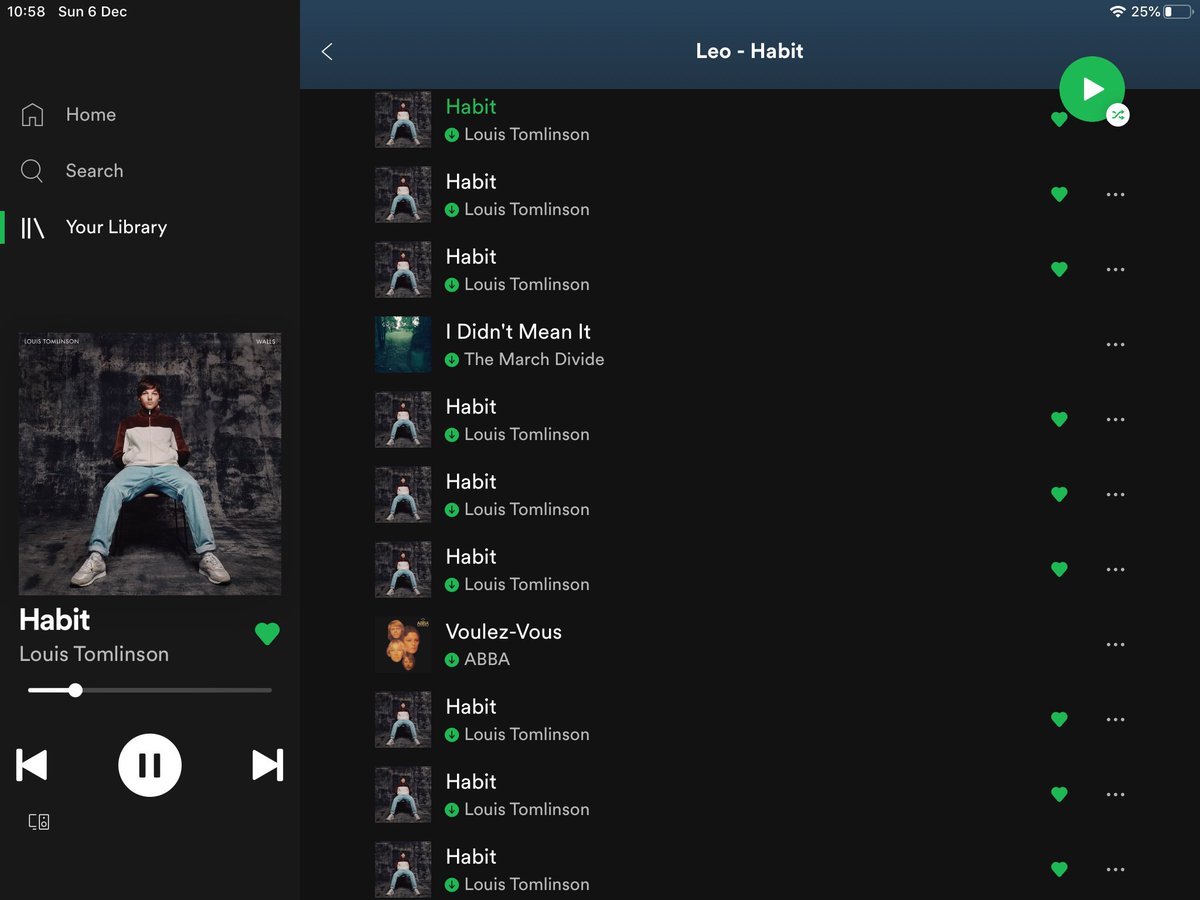Image resolution: width=1200 pixels, height=900 pixels.
Task: Tap the 10:58 clock in status bar
Action: tap(26, 12)
